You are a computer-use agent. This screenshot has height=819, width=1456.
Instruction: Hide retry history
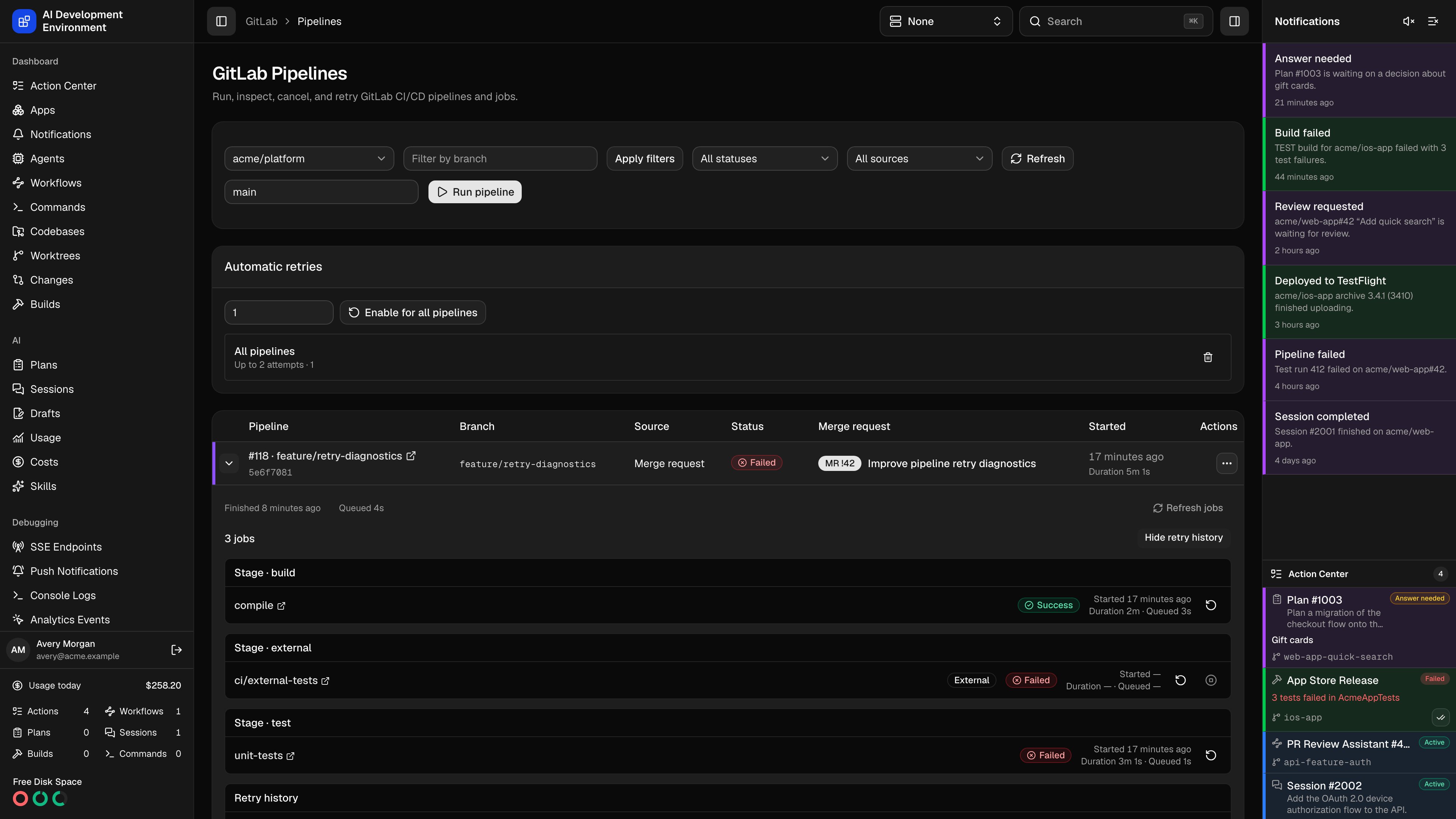point(1183,538)
